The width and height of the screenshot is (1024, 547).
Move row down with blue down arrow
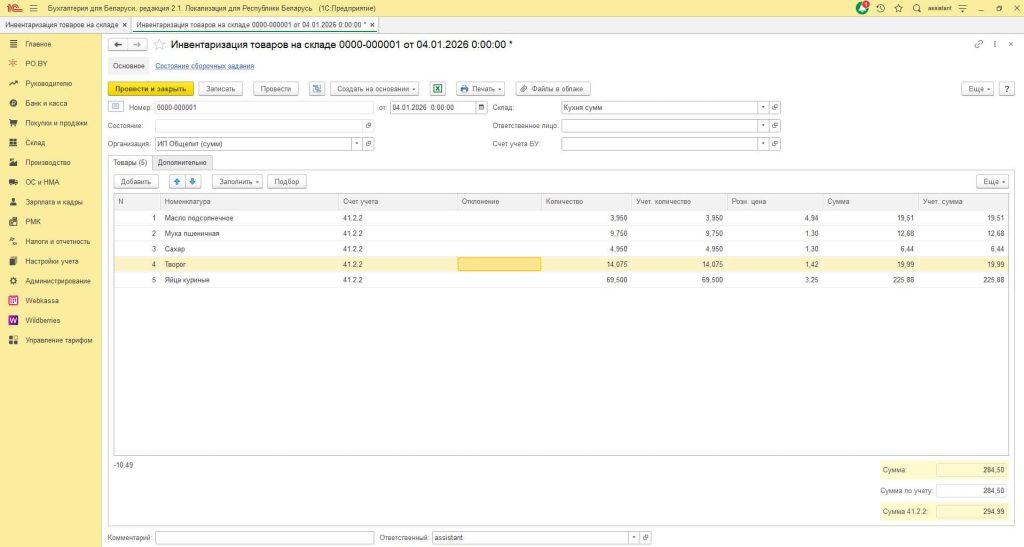coord(193,182)
